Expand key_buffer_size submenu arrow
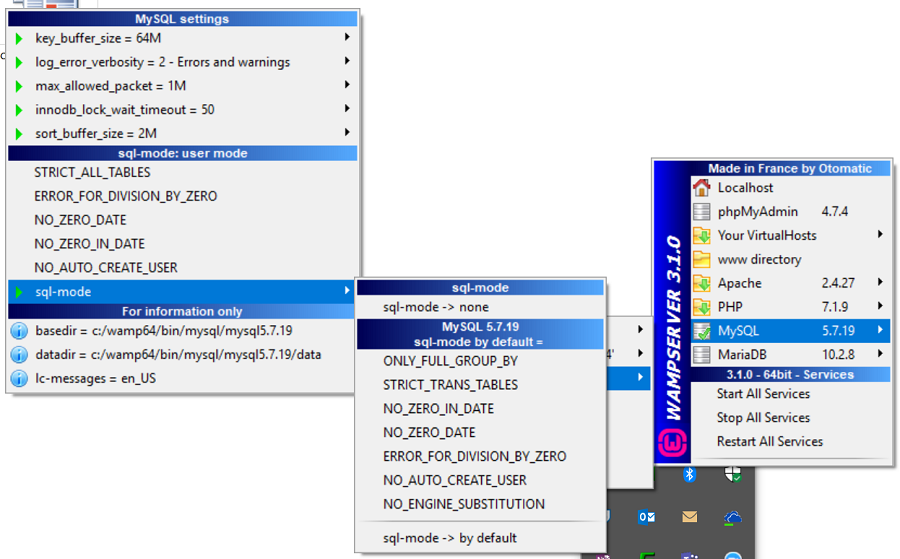Viewport: 900px width, 559px height. click(x=347, y=37)
